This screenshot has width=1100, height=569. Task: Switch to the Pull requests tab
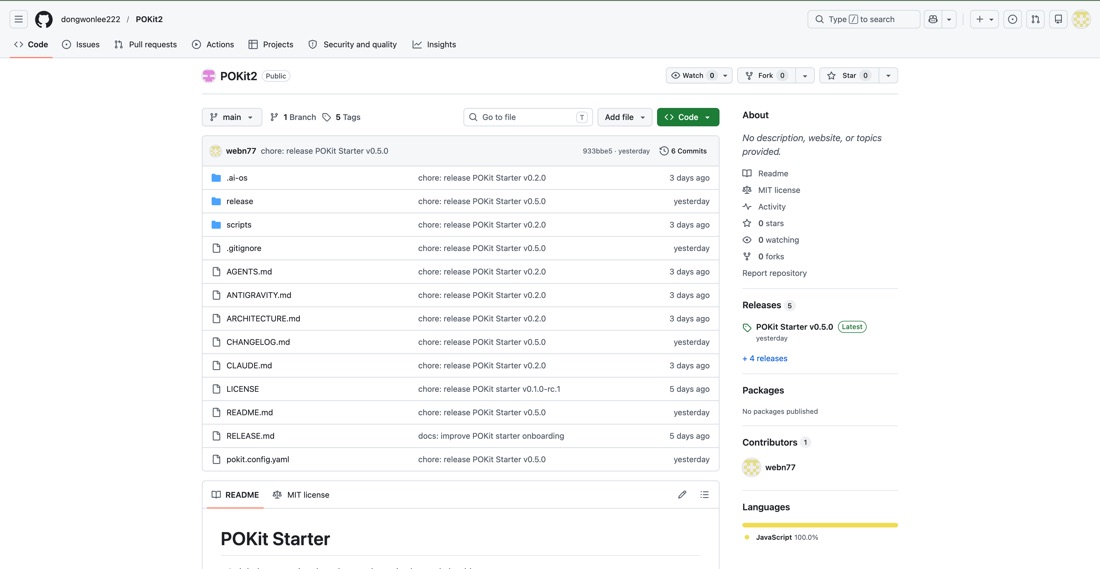pyautogui.click(x=145, y=44)
